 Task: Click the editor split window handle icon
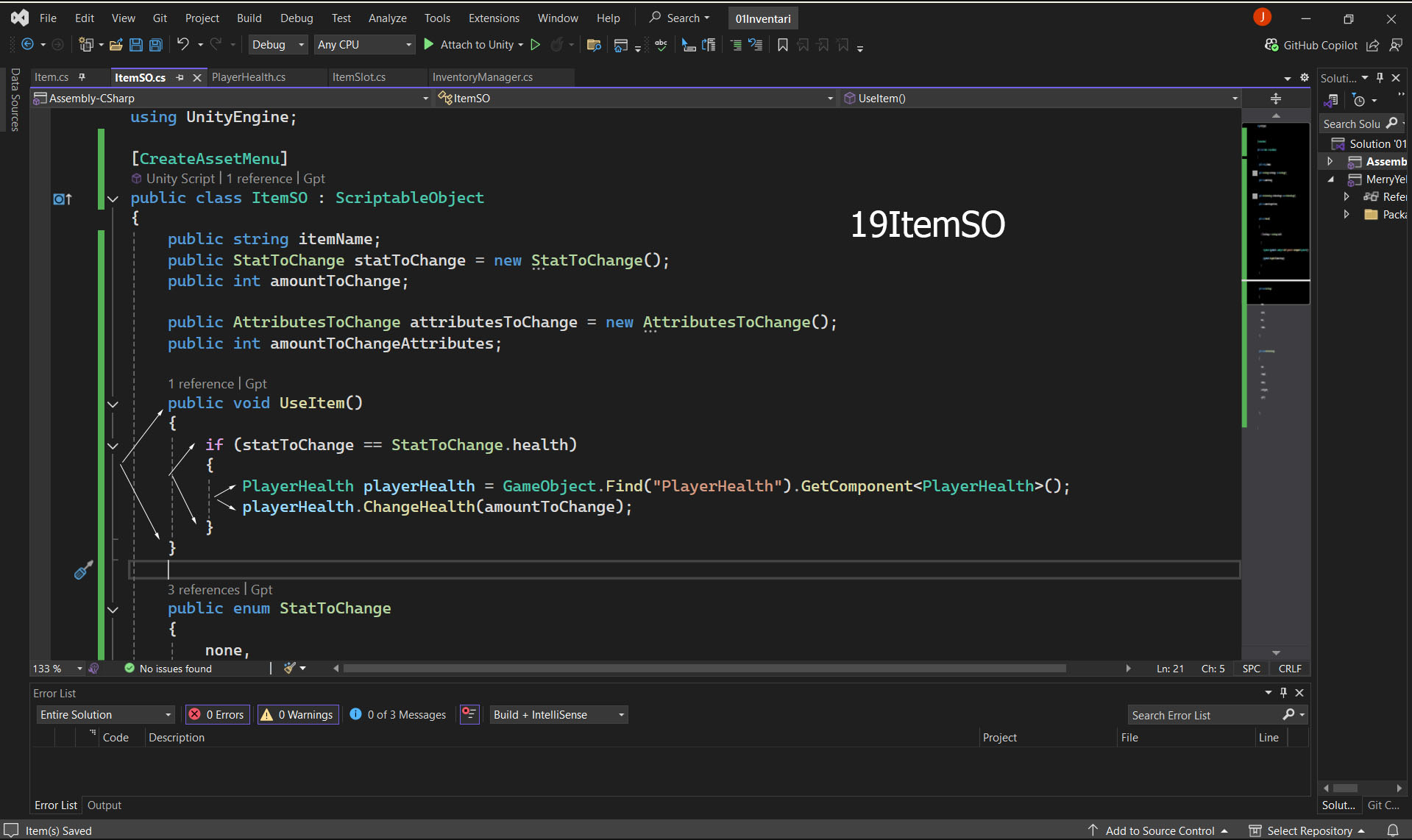1275,99
